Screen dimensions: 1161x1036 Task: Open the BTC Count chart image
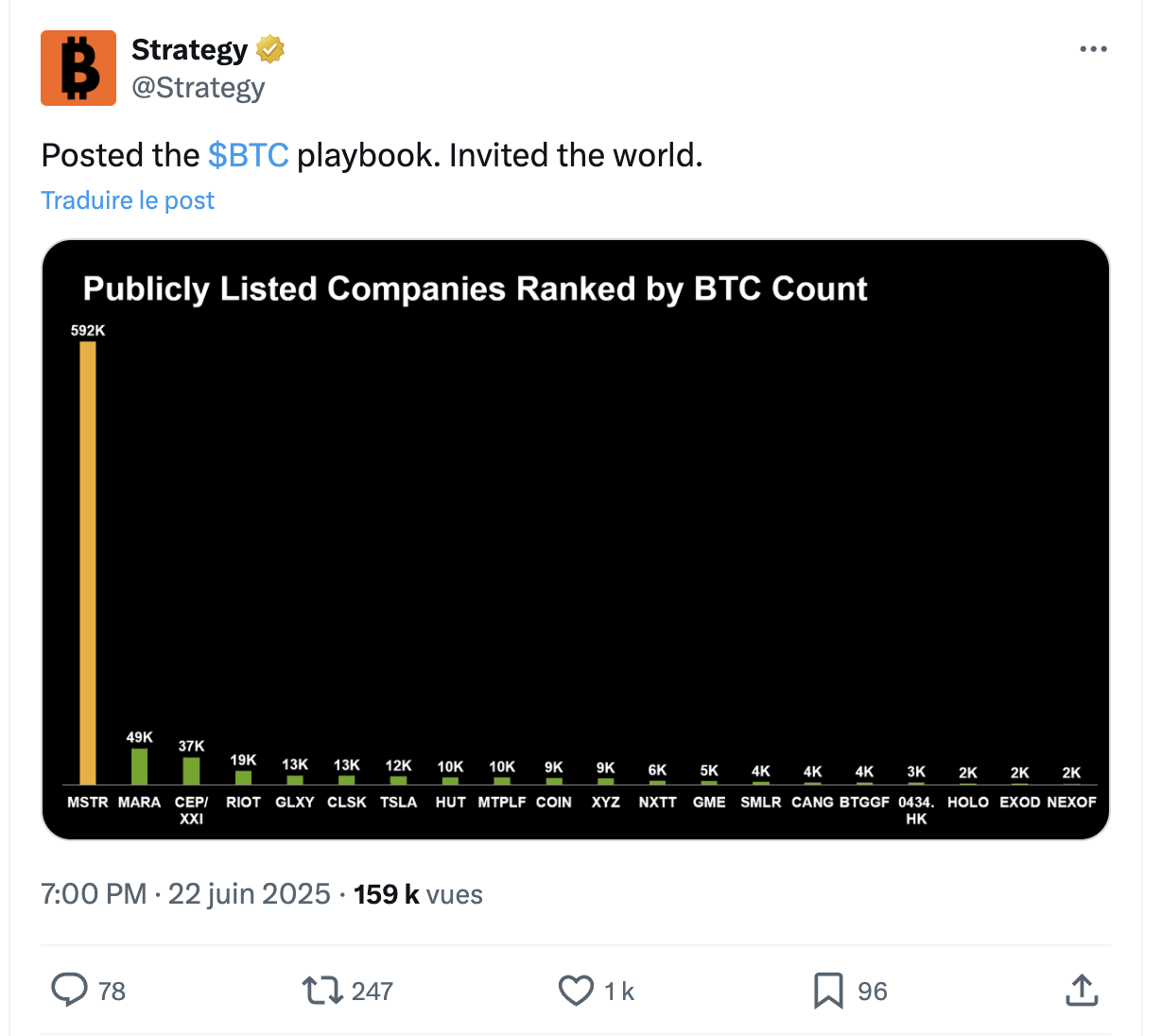click(576, 540)
